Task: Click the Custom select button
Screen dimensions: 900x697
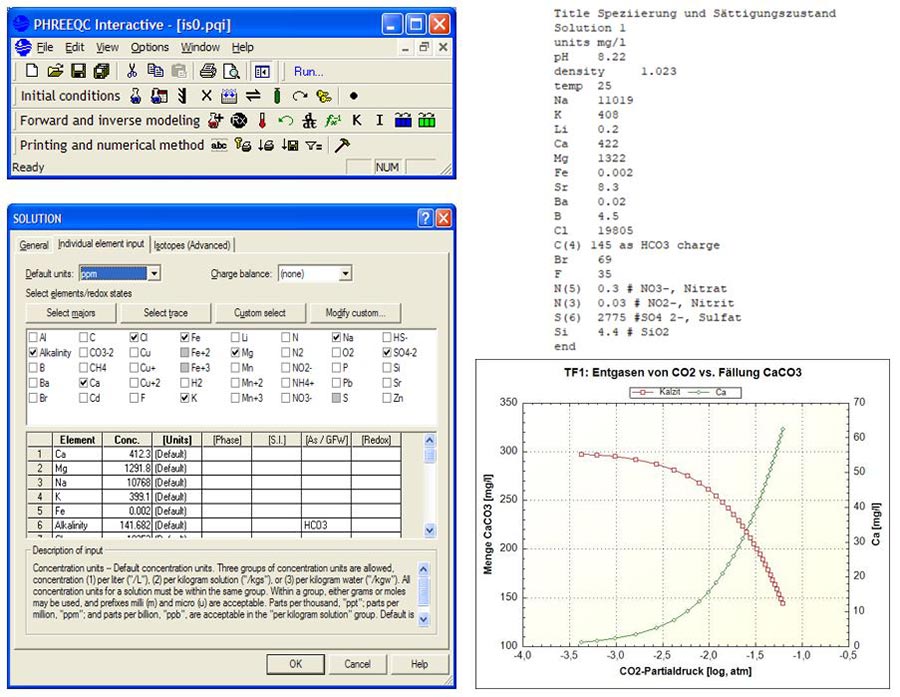Action: (260, 313)
